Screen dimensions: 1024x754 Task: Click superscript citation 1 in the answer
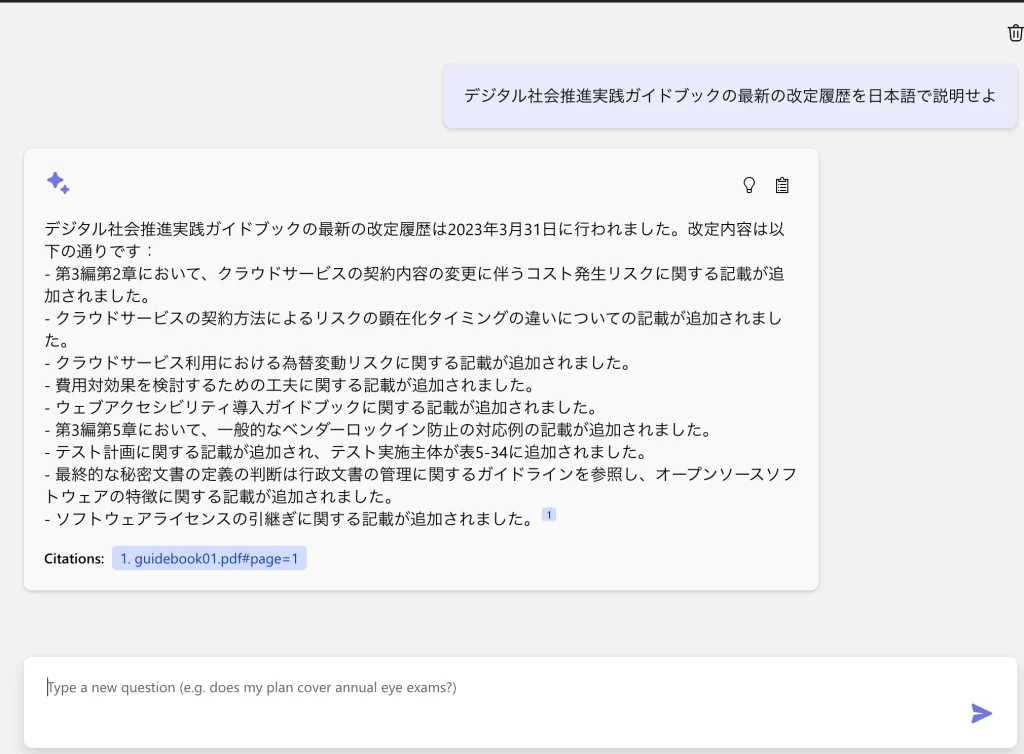tap(548, 515)
